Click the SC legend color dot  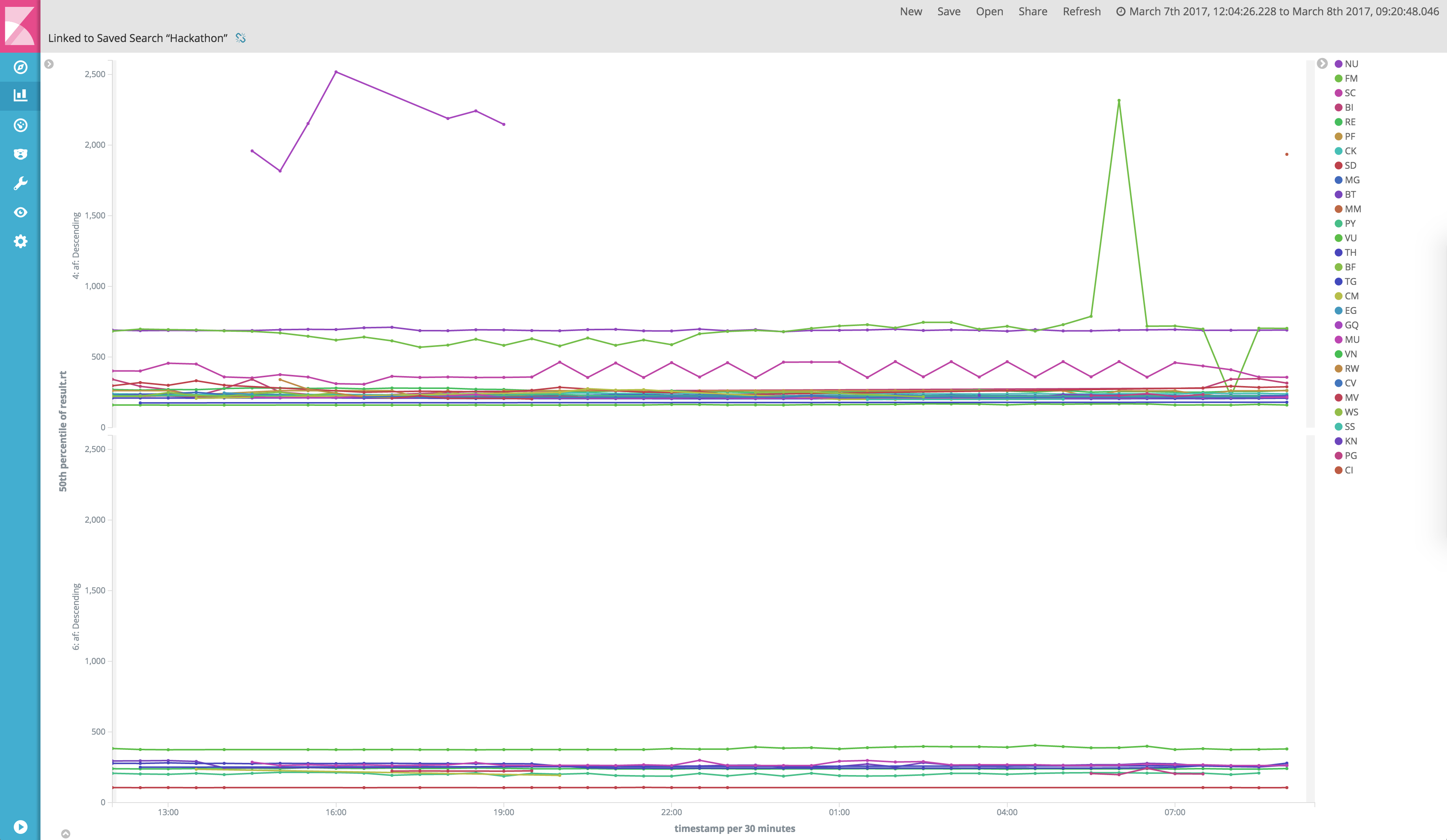tap(1339, 93)
